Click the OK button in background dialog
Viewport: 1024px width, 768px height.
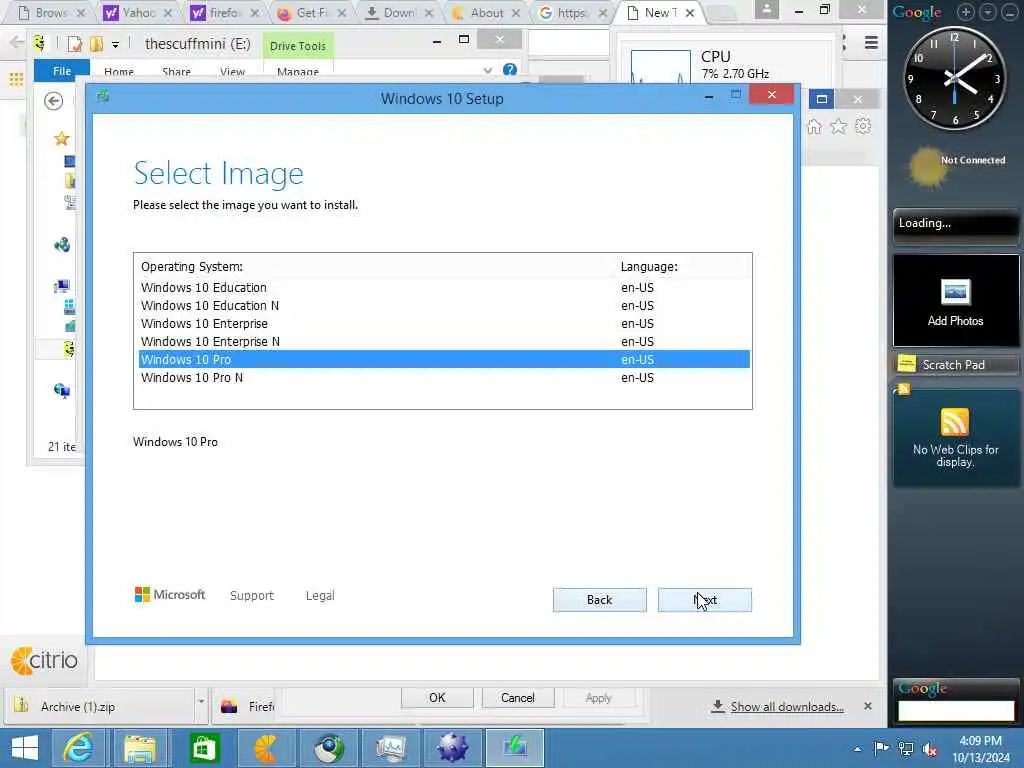point(437,697)
